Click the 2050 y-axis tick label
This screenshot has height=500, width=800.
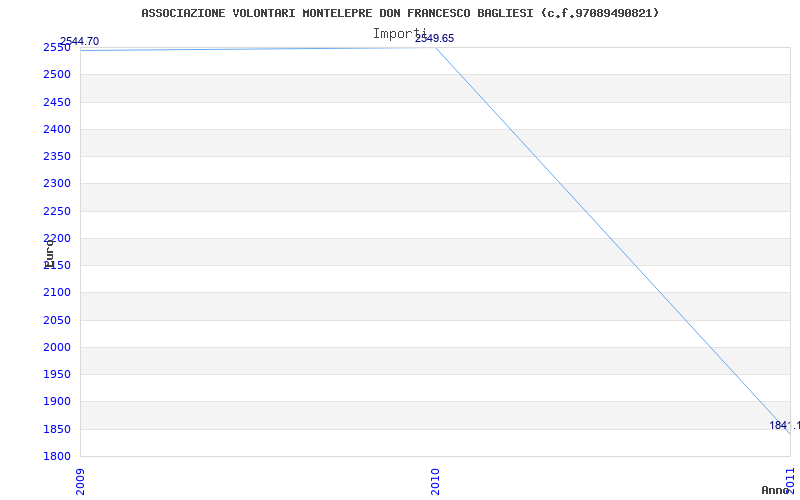point(57,320)
